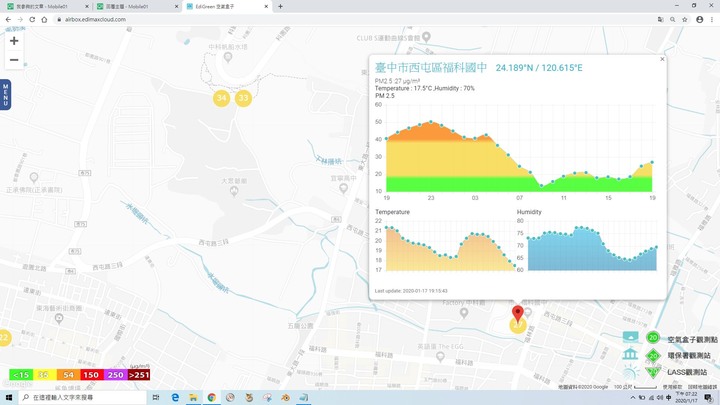Click the taskbar clock showing 07:22
The image size is (720, 405).
pos(686,397)
